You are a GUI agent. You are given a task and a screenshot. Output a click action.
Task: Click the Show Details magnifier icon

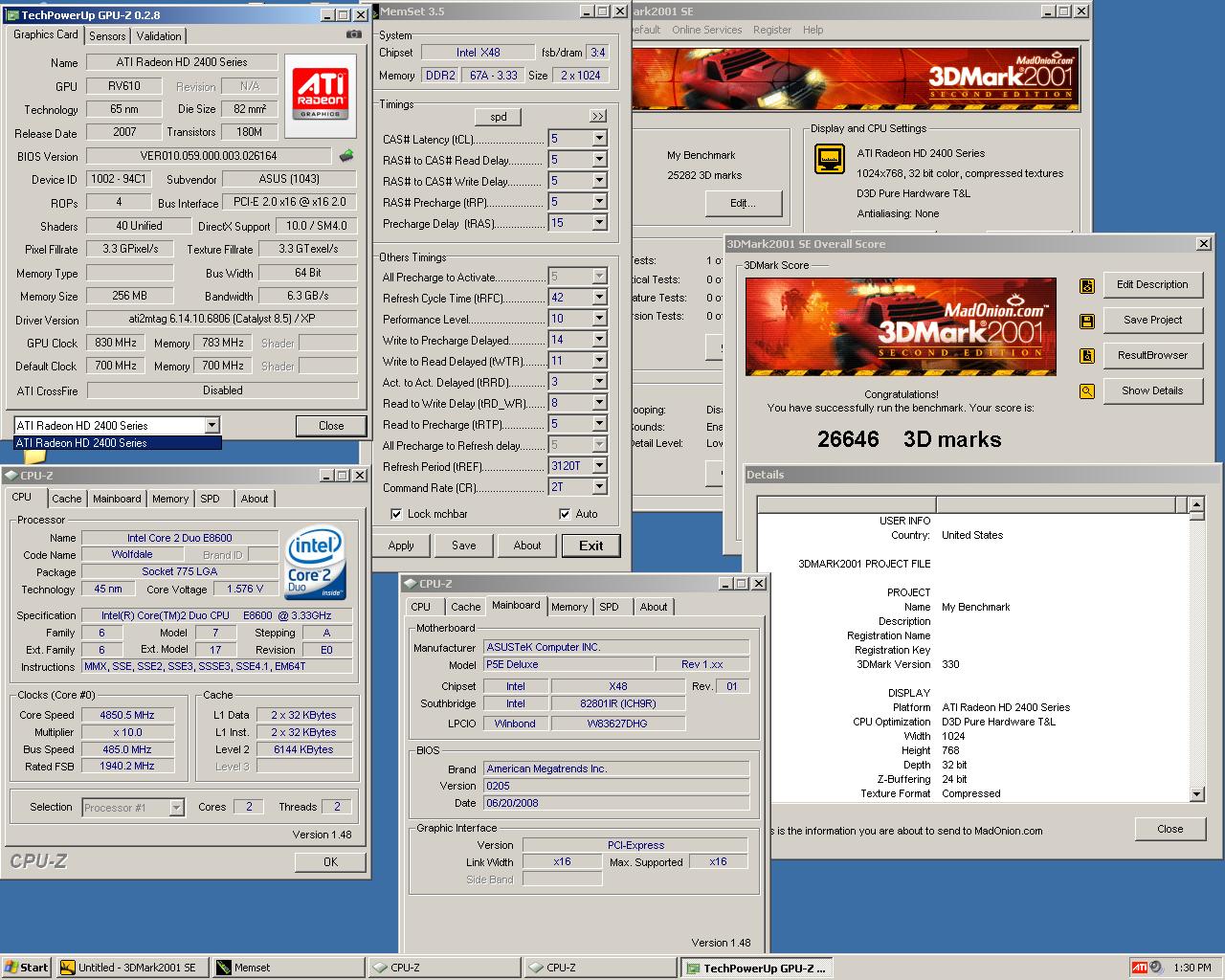pyautogui.click(x=1087, y=391)
